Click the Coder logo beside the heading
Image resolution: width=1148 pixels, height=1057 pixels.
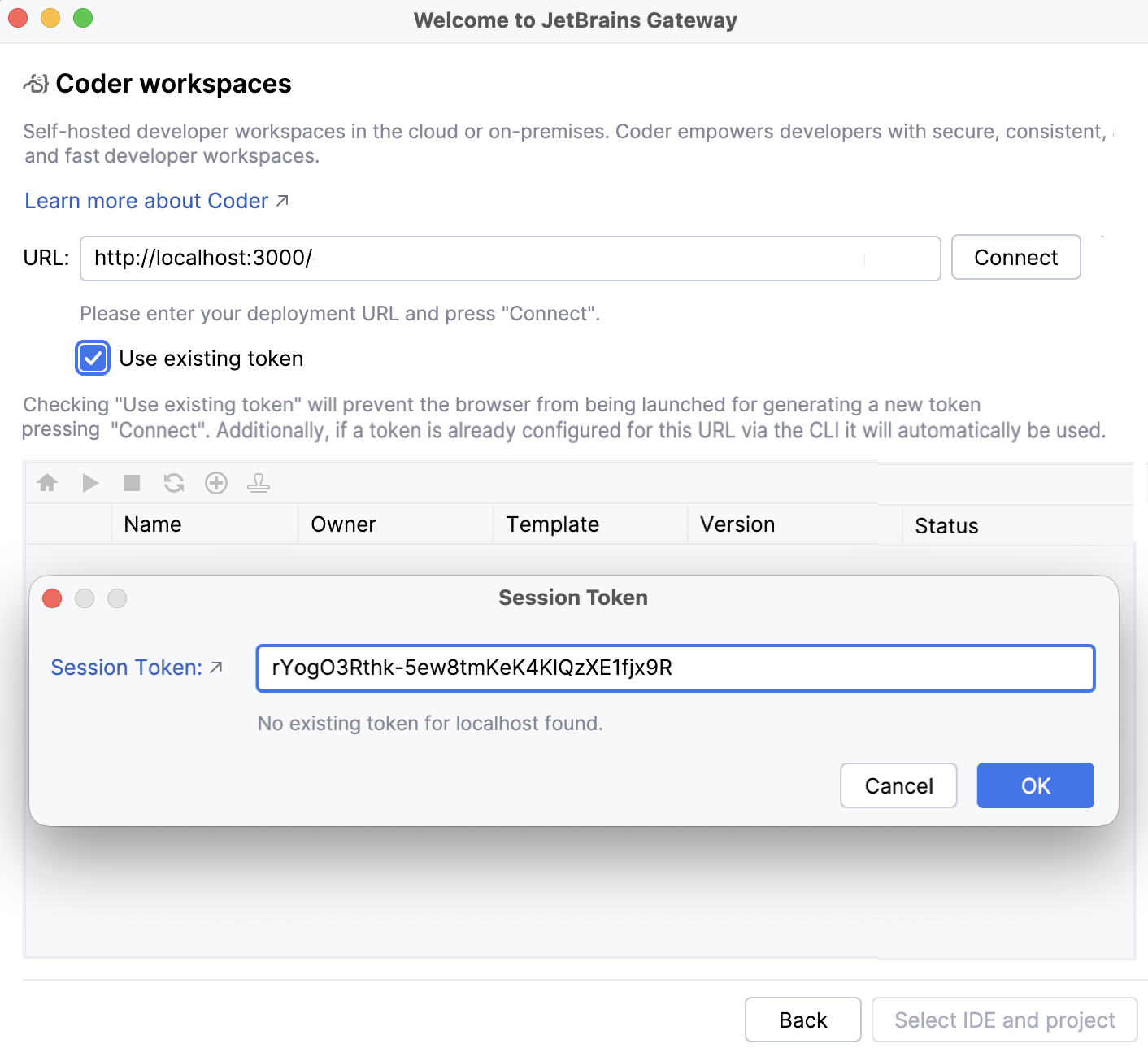36,83
